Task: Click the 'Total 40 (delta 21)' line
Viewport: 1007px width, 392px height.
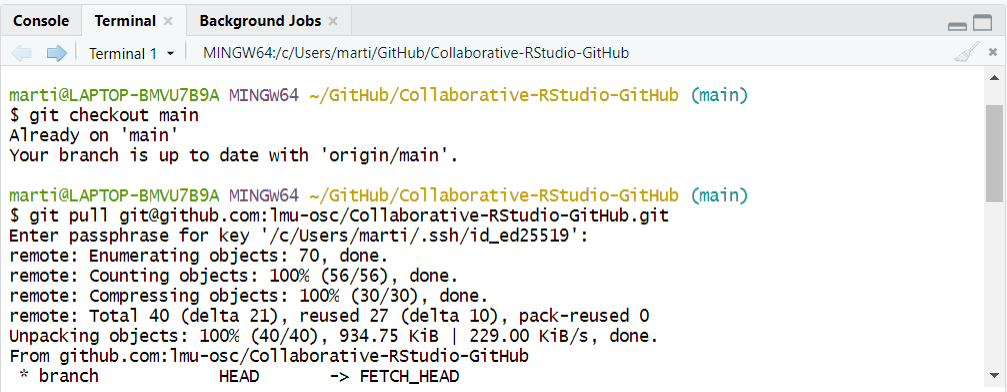Action: pyautogui.click(x=329, y=316)
